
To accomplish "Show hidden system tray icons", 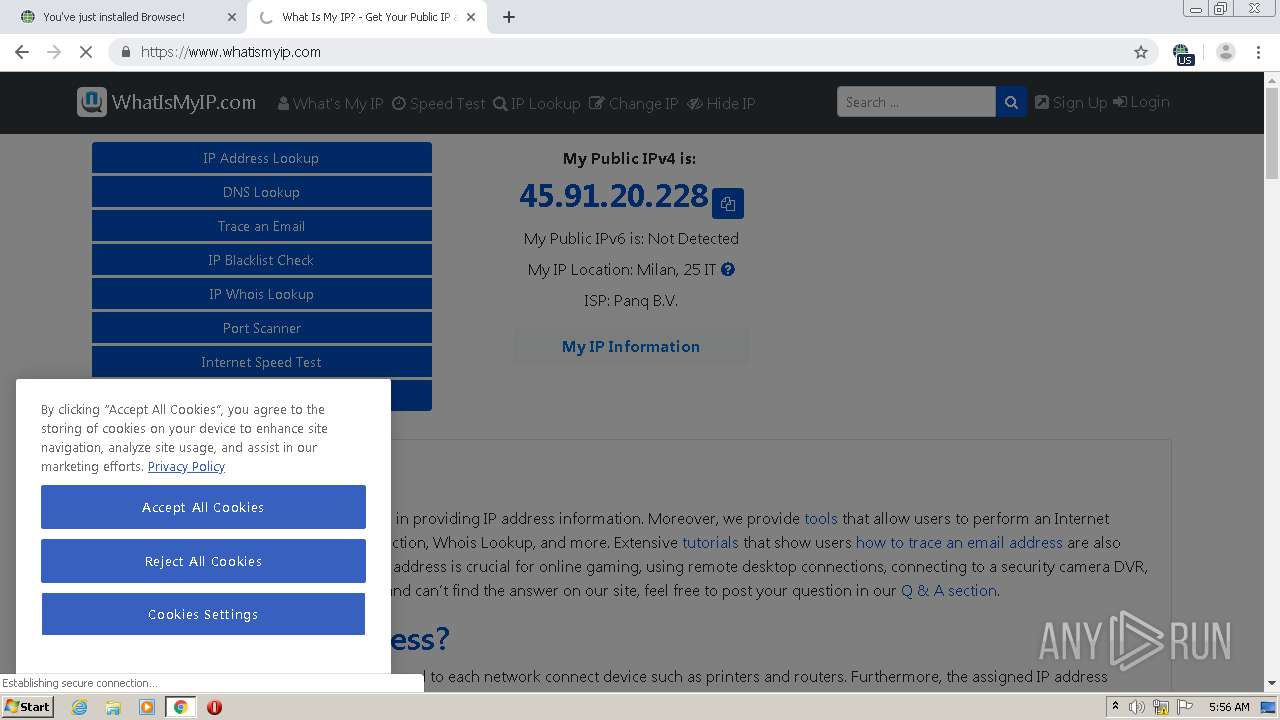I will click(1115, 706).
